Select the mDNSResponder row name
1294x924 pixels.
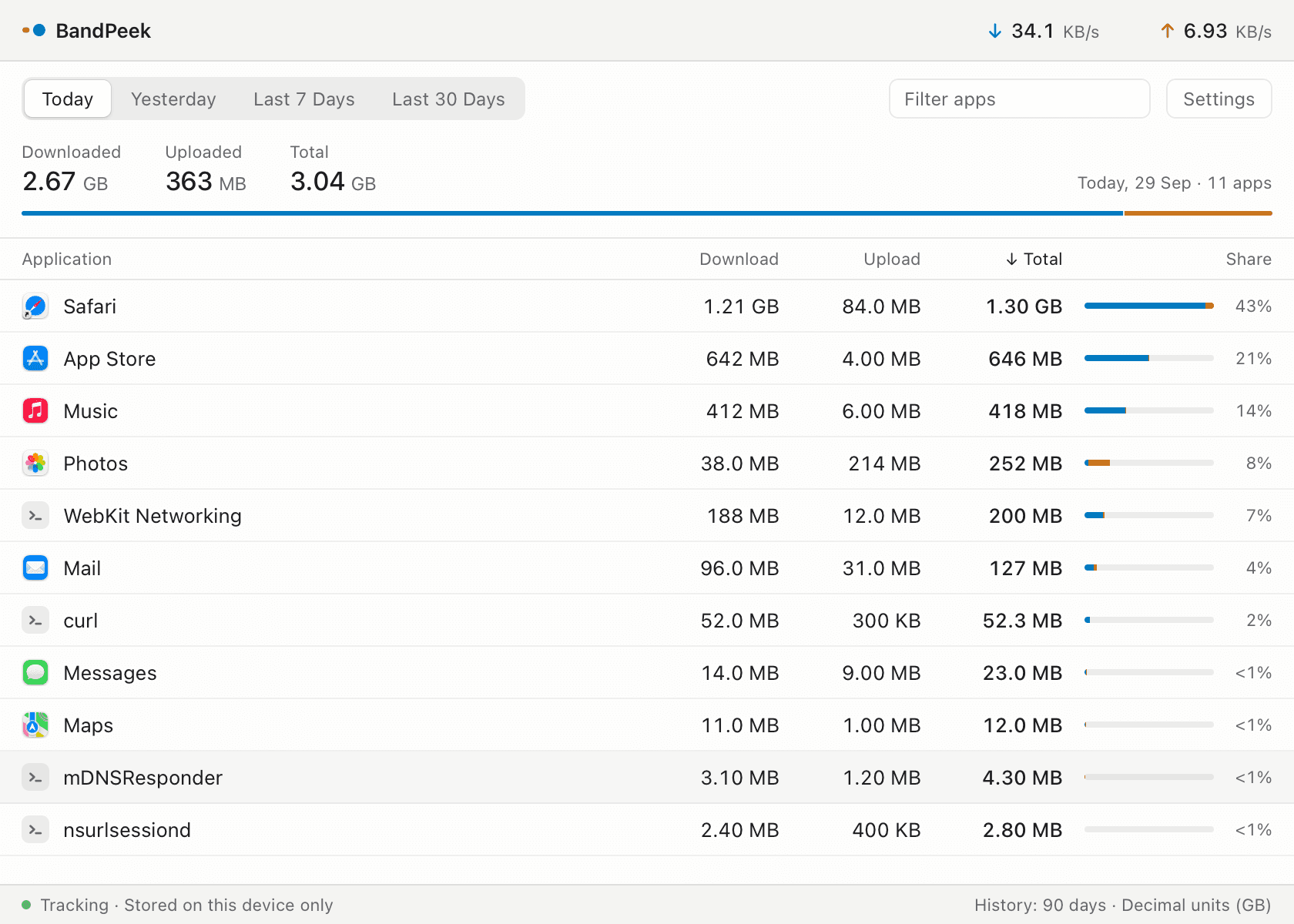tap(142, 778)
